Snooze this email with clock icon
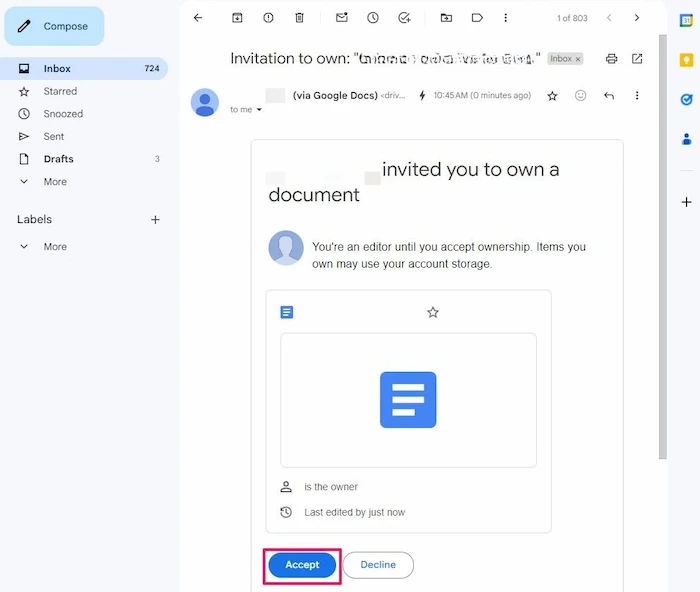The height and width of the screenshot is (592, 700). pos(373,18)
